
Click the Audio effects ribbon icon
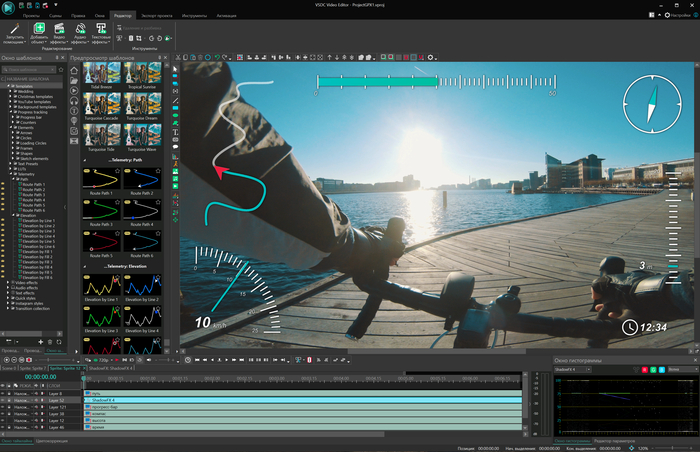[x=80, y=33]
